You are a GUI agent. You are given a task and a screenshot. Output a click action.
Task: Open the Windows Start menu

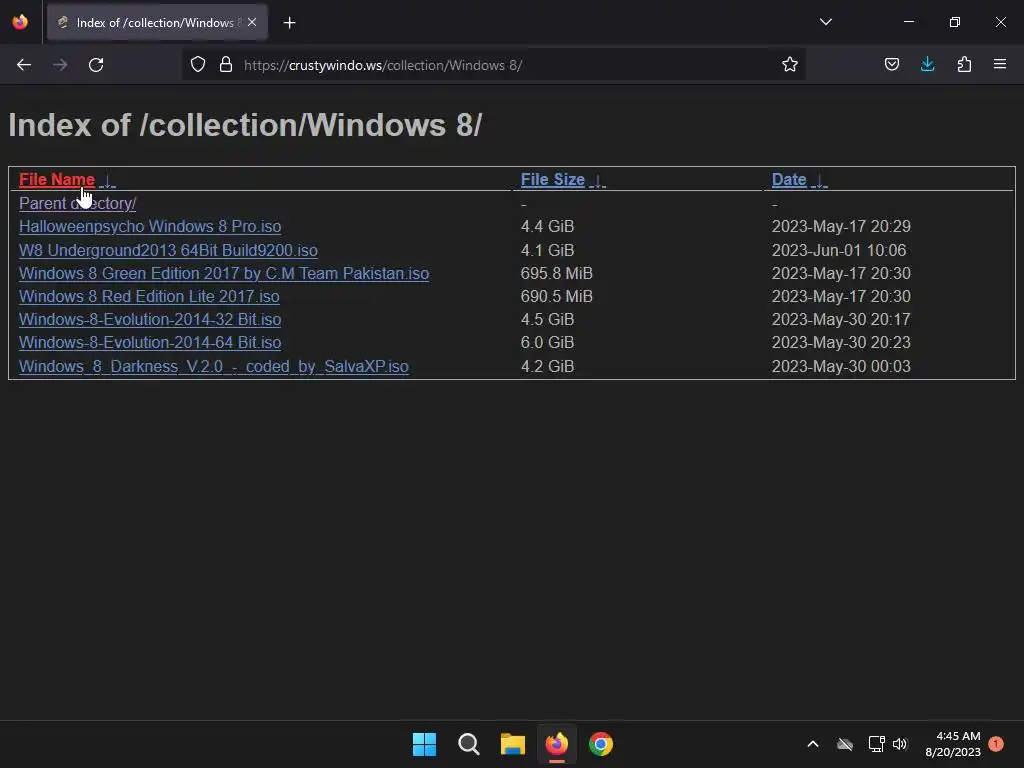coord(424,744)
